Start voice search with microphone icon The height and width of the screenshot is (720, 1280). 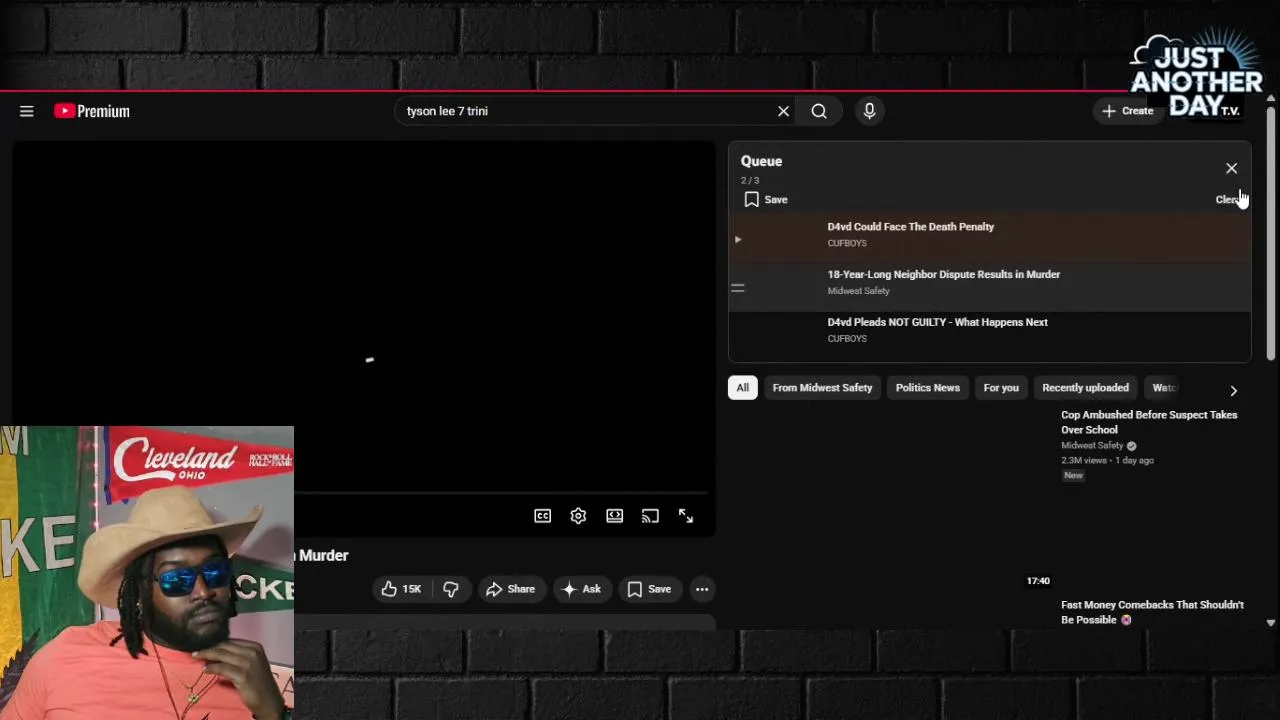pos(869,111)
